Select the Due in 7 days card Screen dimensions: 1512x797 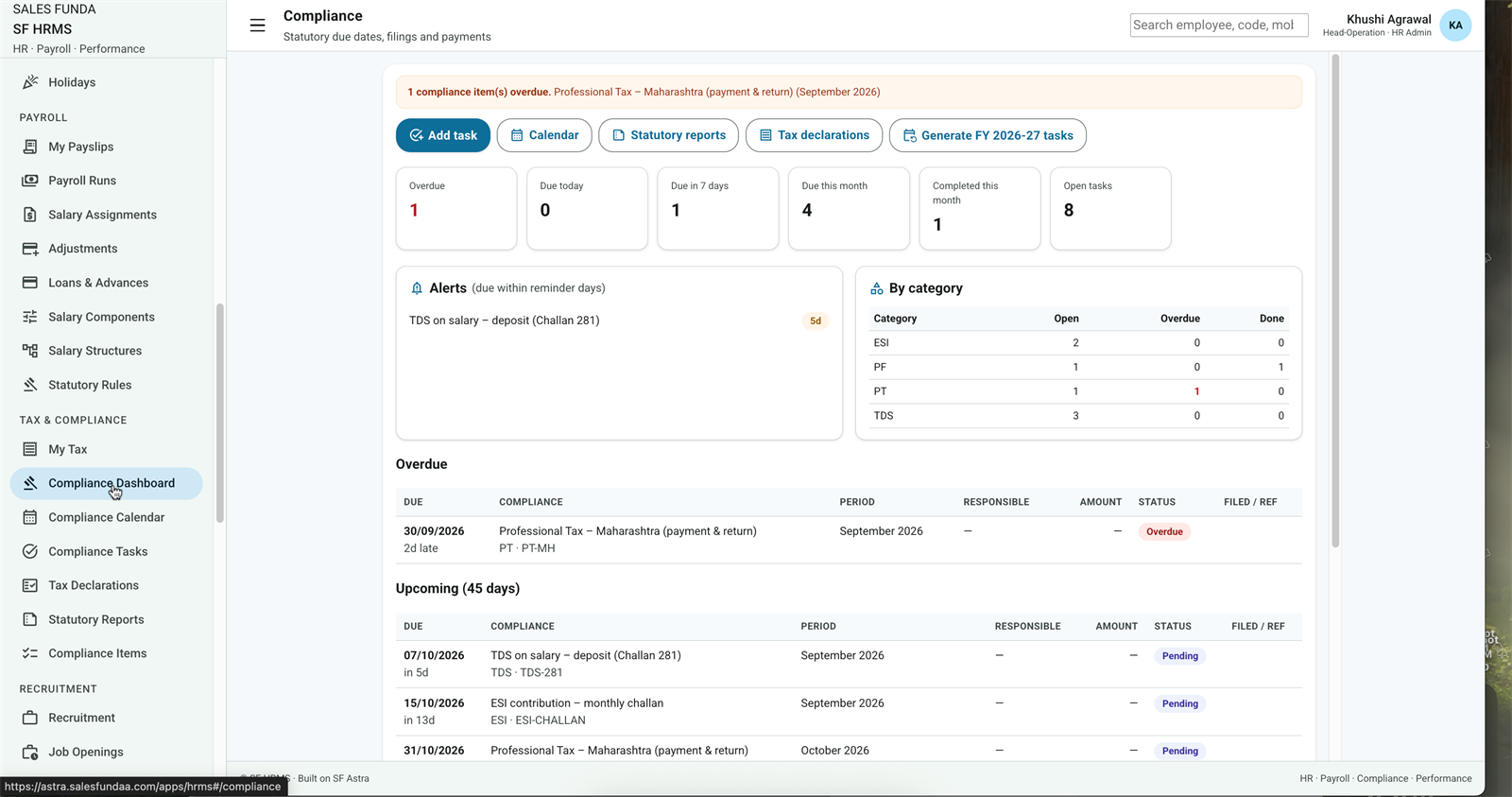click(718, 209)
